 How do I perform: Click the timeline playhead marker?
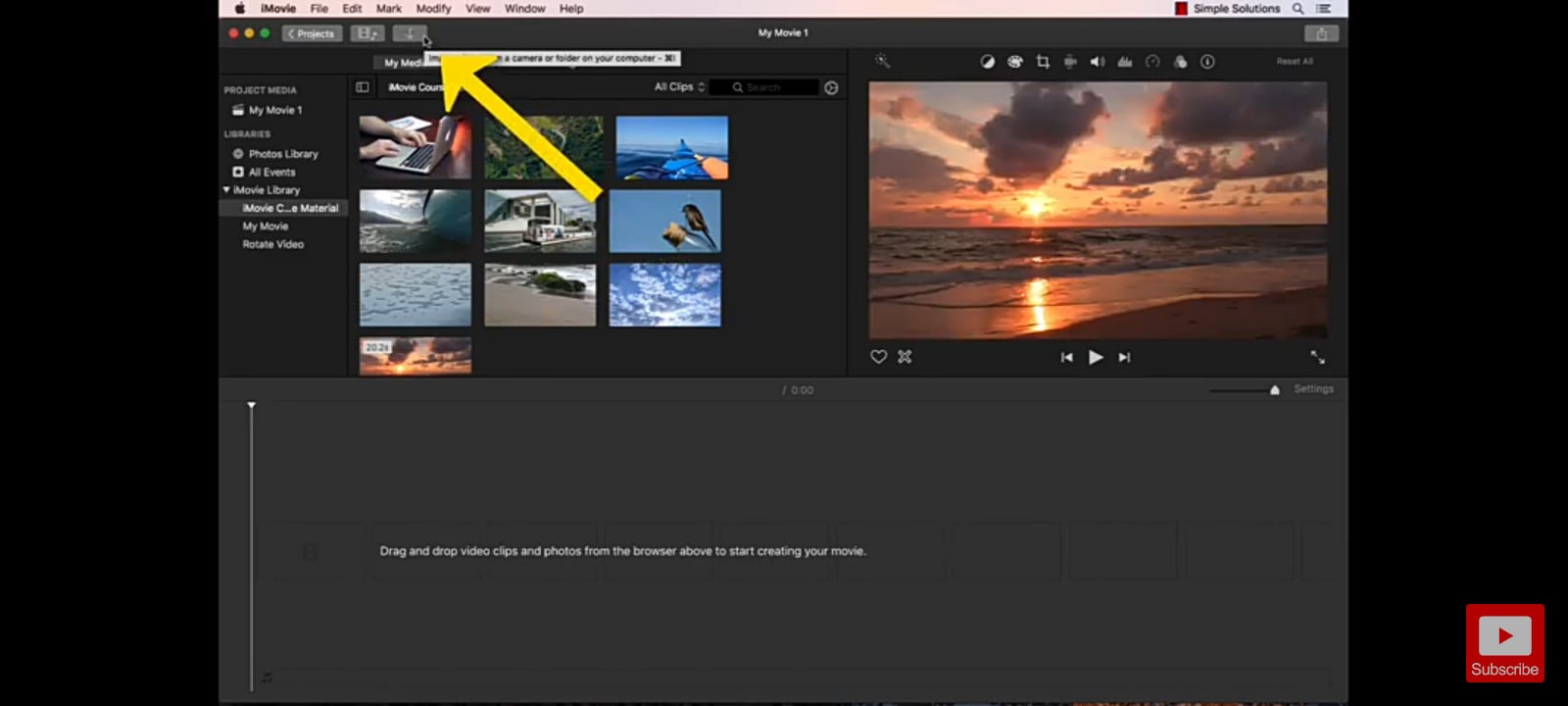(252, 405)
